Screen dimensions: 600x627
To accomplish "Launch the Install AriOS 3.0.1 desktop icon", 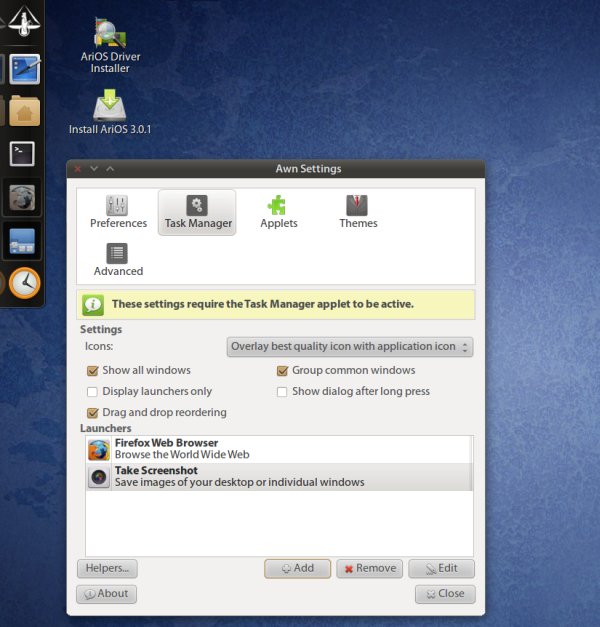I will pyautogui.click(x=110, y=112).
